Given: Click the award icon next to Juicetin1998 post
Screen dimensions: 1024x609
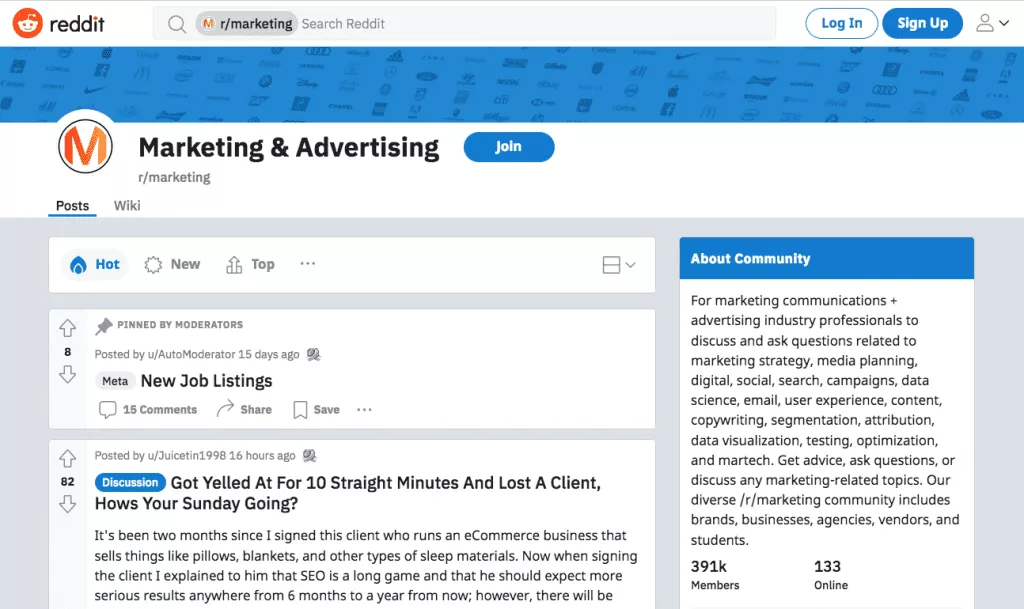Looking at the screenshot, I should click(x=310, y=456).
